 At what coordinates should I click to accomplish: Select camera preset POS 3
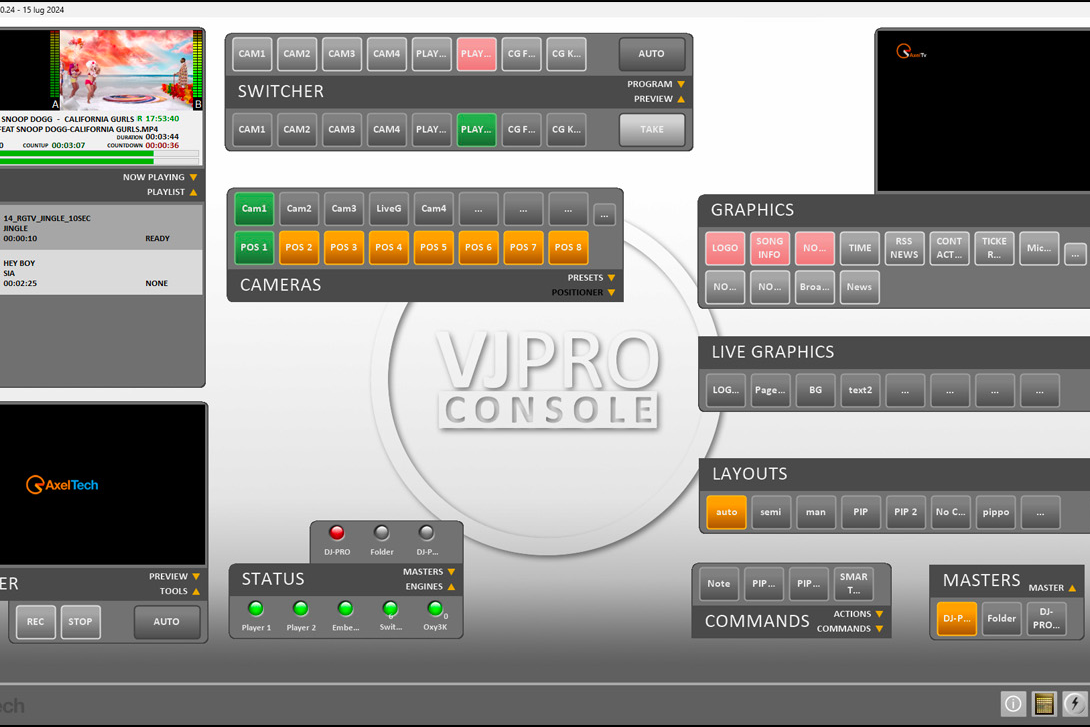344,248
